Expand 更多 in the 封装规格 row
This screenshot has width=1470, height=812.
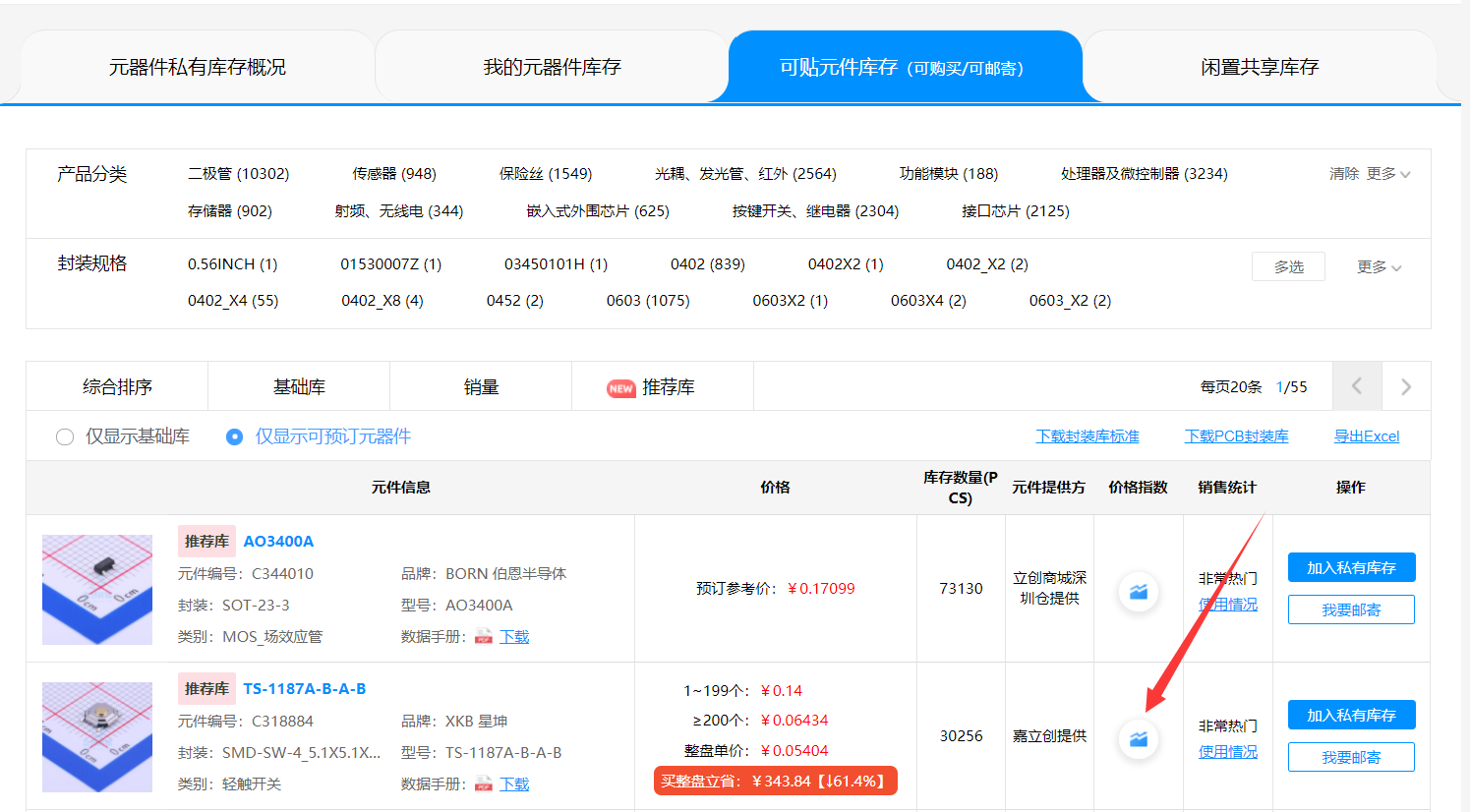[1379, 267]
